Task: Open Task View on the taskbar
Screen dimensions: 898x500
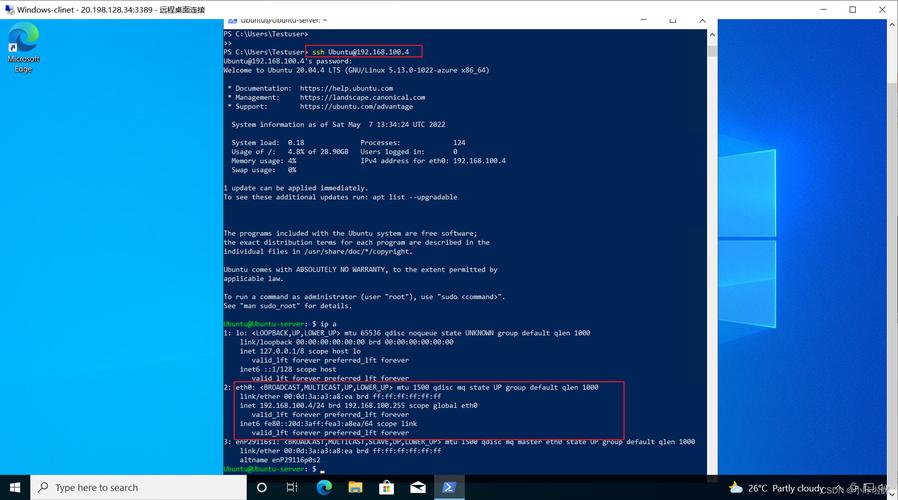Action: coord(292,487)
